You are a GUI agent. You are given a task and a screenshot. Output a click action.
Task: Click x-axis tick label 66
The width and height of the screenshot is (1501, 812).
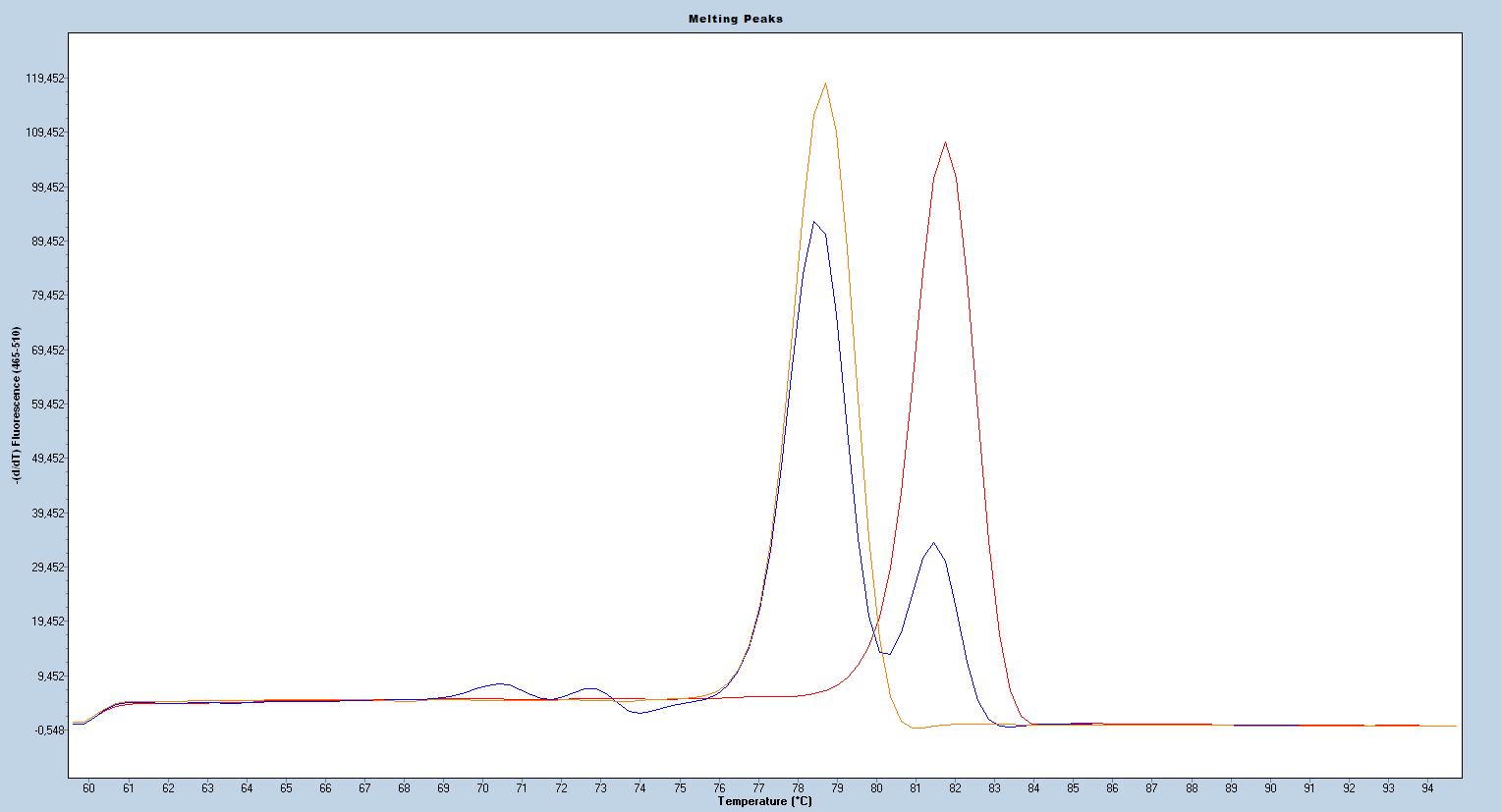(x=325, y=788)
